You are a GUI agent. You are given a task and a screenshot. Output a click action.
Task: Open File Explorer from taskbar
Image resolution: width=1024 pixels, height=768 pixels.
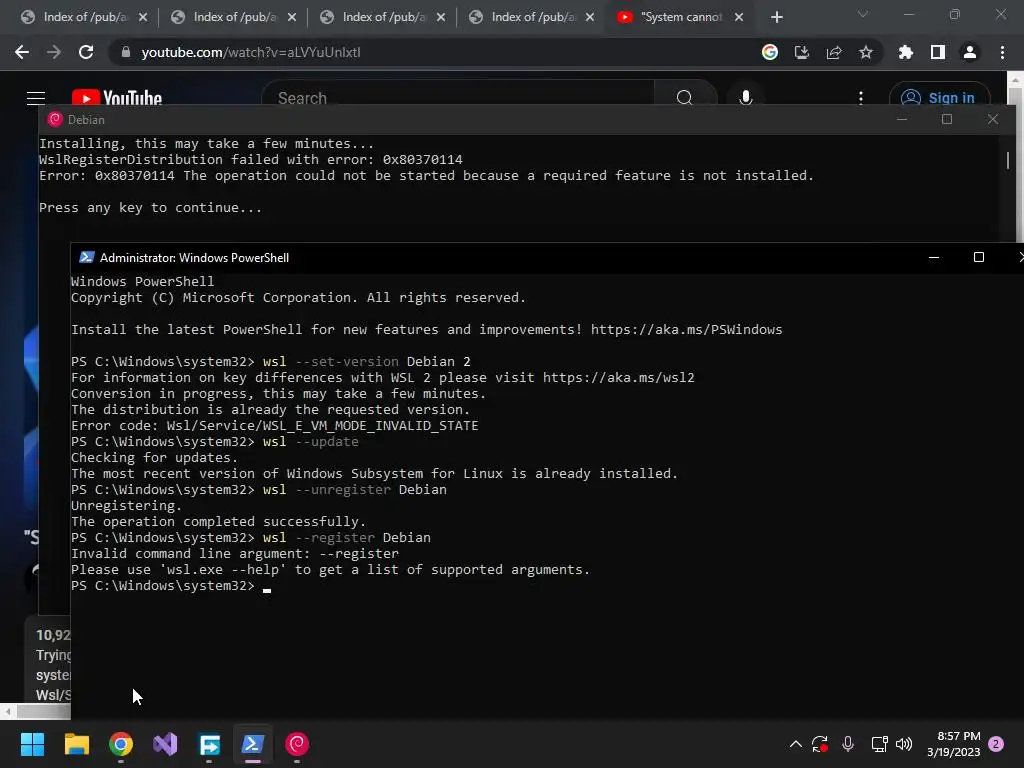[76, 744]
